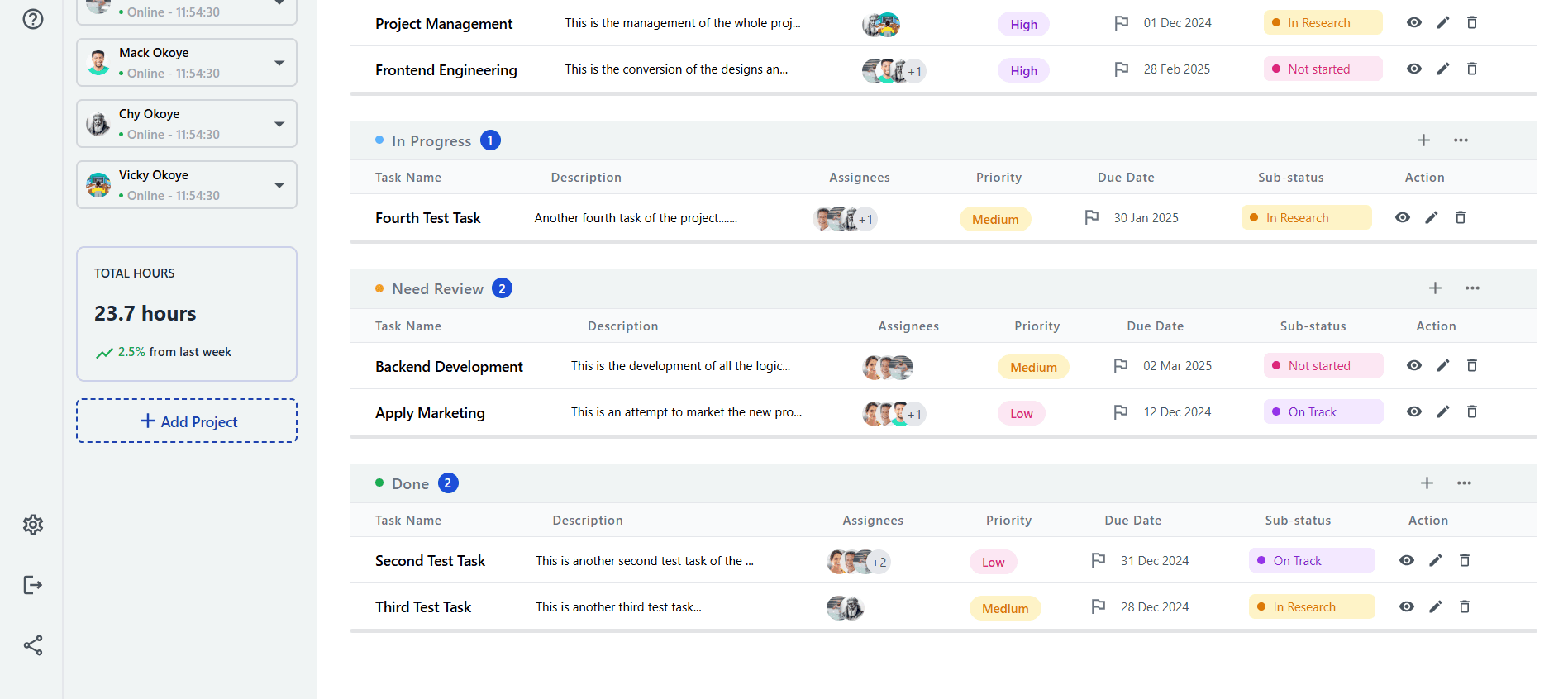The height and width of the screenshot is (699, 1568).
Task: Edit the Backend Development task
Action: [1443, 365]
